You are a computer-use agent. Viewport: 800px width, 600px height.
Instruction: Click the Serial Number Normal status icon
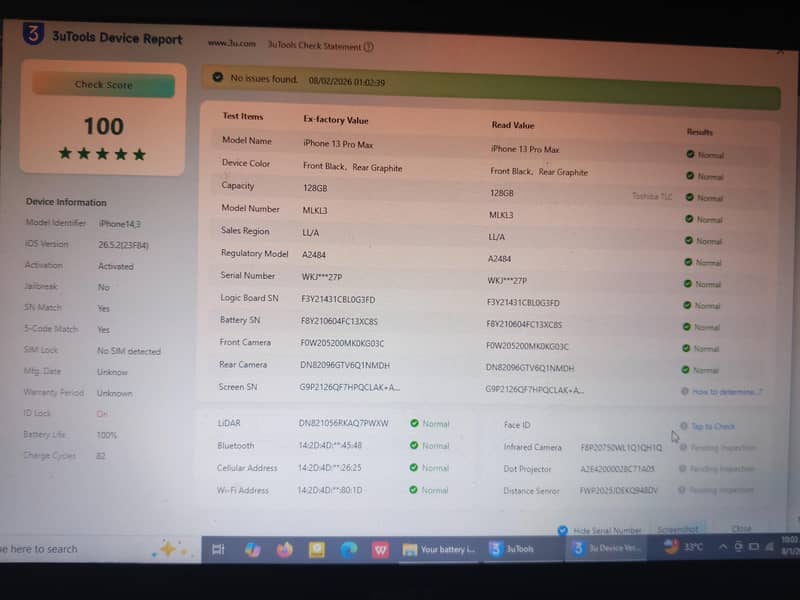click(687, 284)
